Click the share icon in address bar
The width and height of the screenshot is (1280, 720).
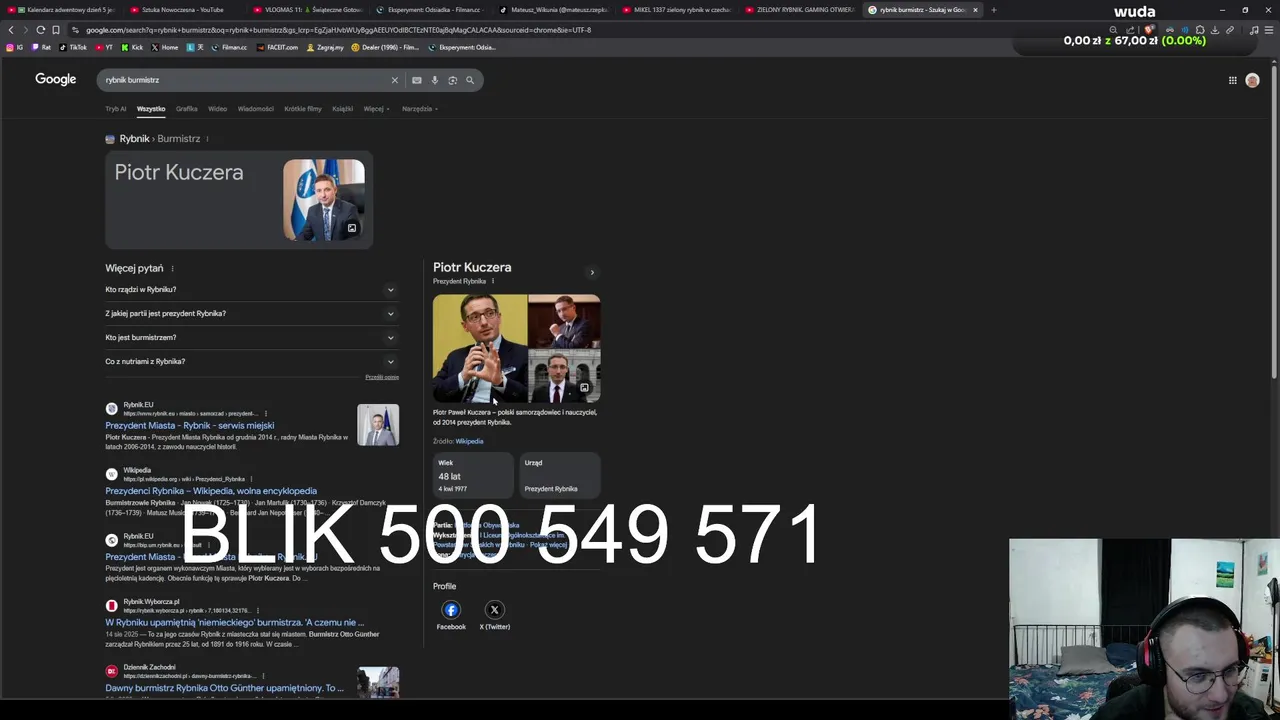tap(1130, 30)
